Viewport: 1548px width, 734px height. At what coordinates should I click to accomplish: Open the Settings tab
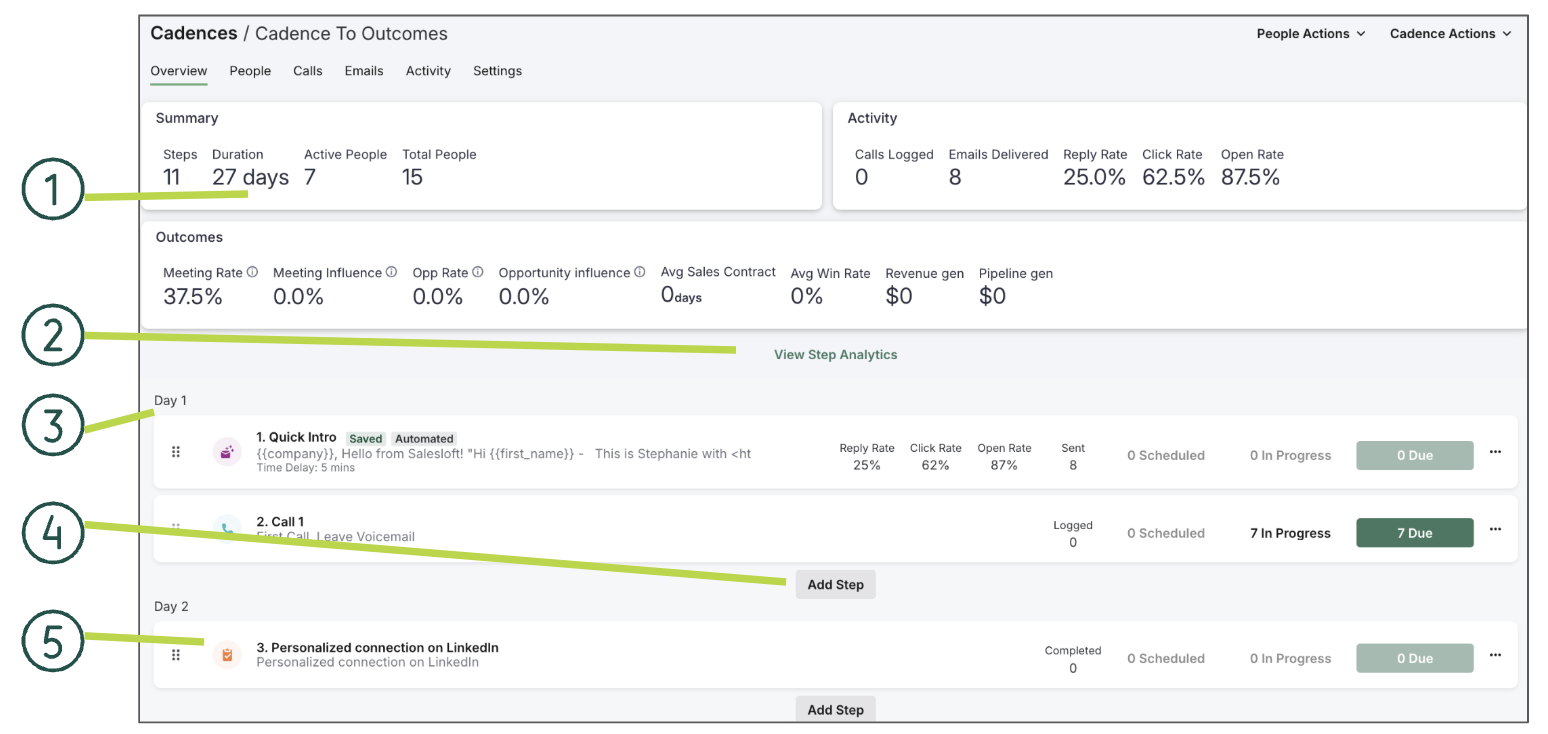pos(497,70)
